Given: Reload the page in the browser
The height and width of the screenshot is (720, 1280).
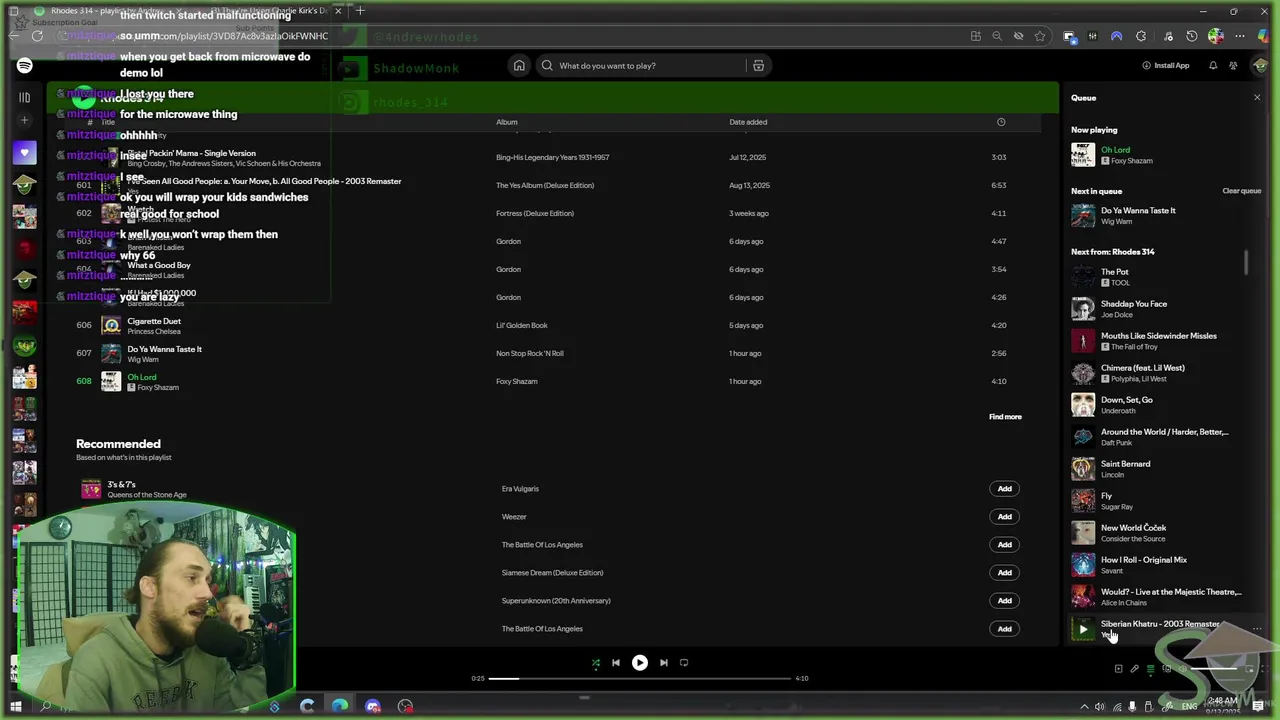Looking at the screenshot, I should click(x=38, y=36).
